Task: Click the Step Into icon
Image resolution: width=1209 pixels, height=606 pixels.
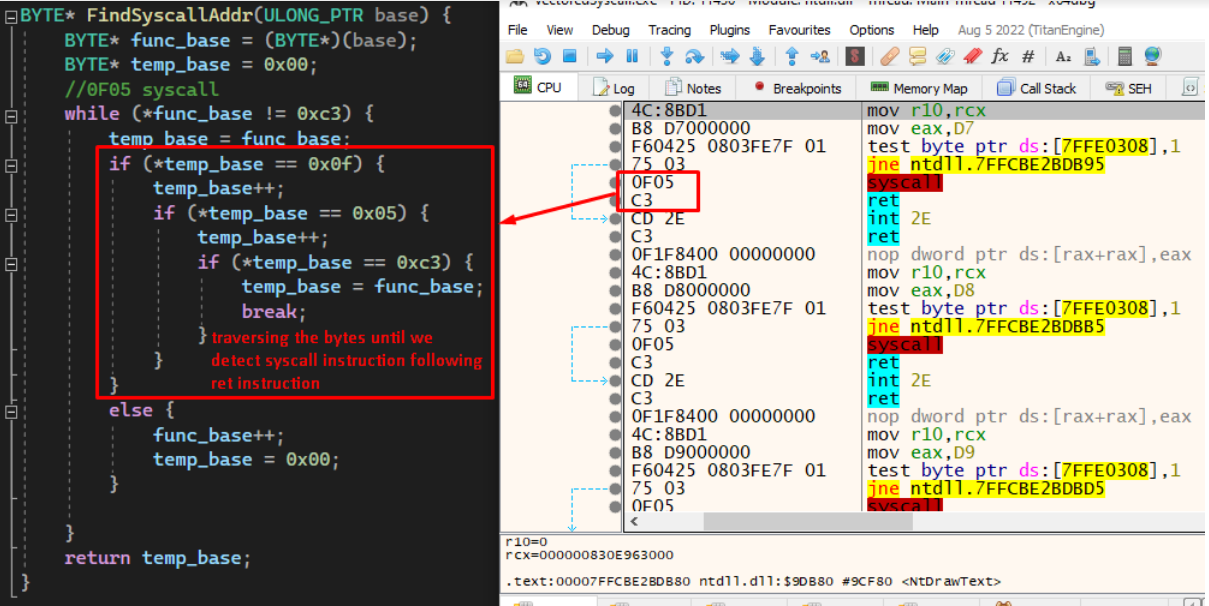Action: pyautogui.click(x=667, y=56)
